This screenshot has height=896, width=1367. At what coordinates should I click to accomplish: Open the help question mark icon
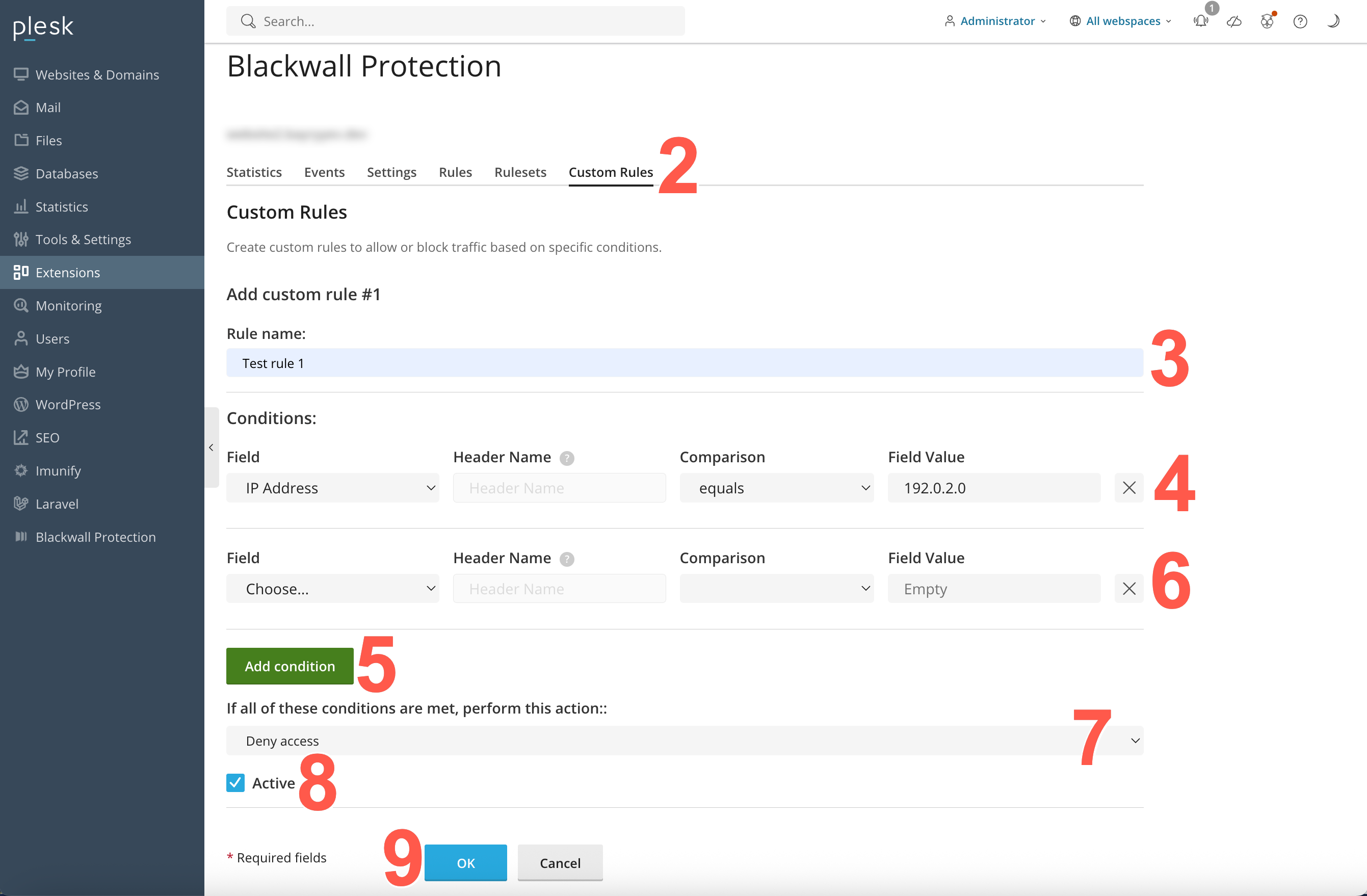(1300, 21)
